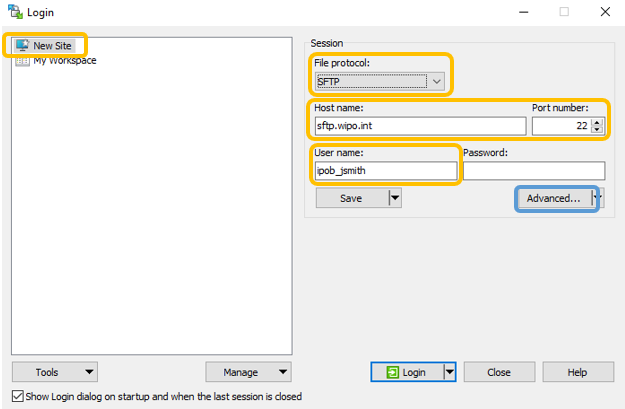Expand the Save button dropdown arrow
625x409 pixels.
point(394,198)
